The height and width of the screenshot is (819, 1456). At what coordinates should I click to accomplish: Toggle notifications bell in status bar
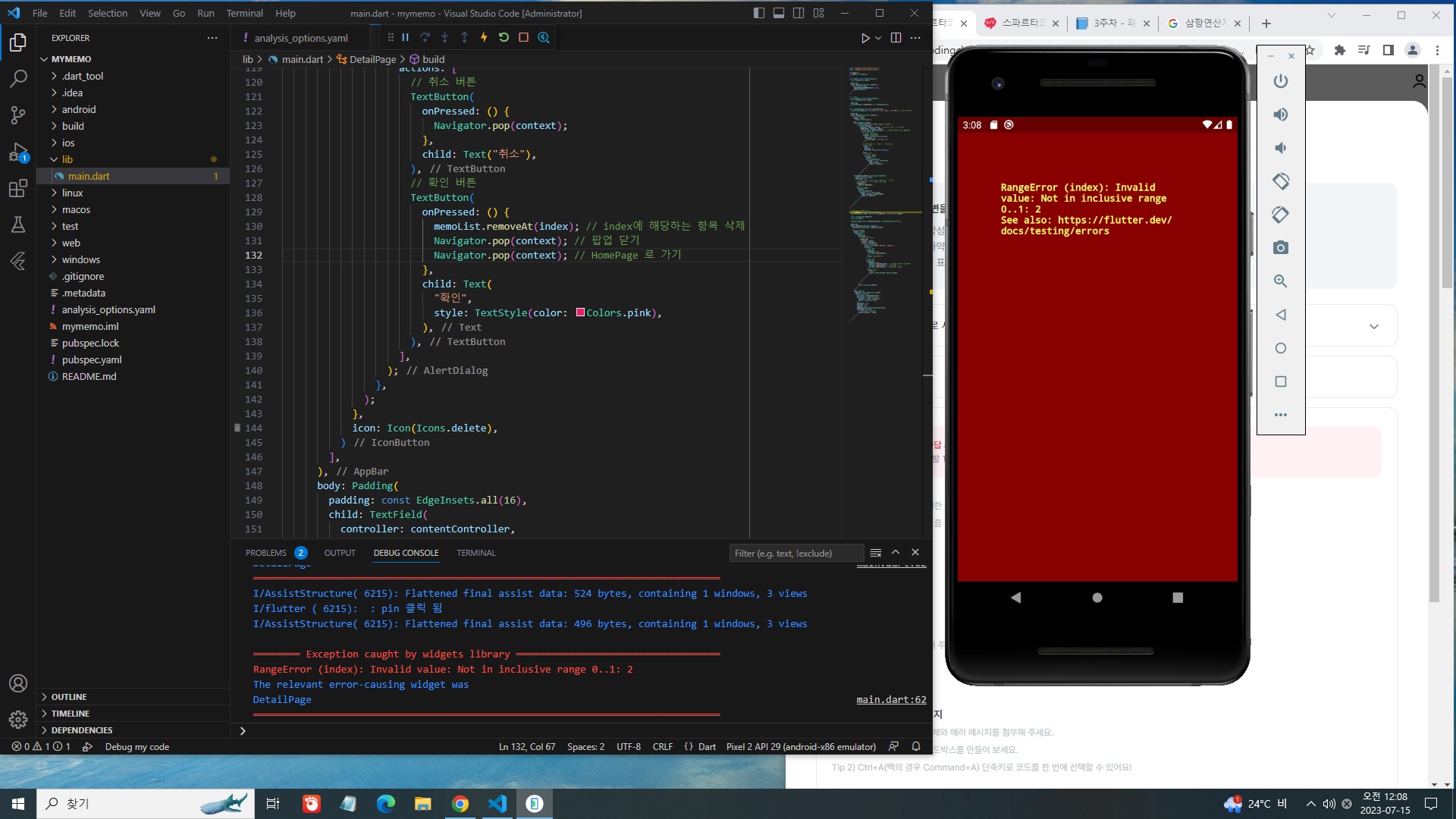[916, 747]
